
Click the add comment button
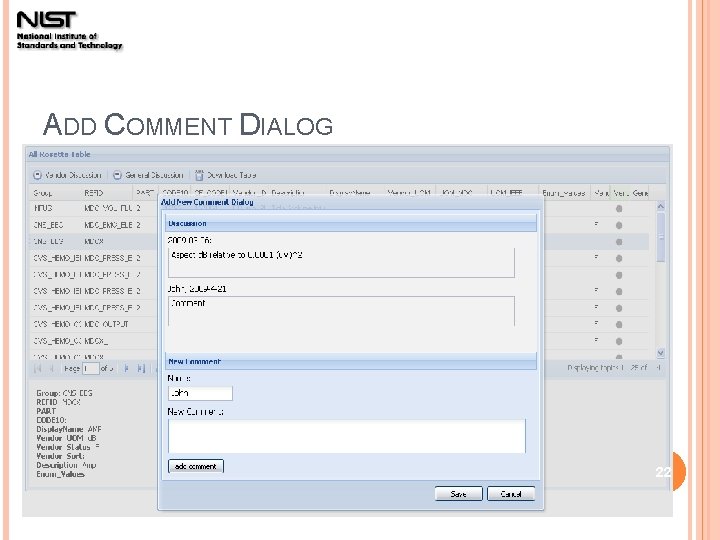coord(196,466)
